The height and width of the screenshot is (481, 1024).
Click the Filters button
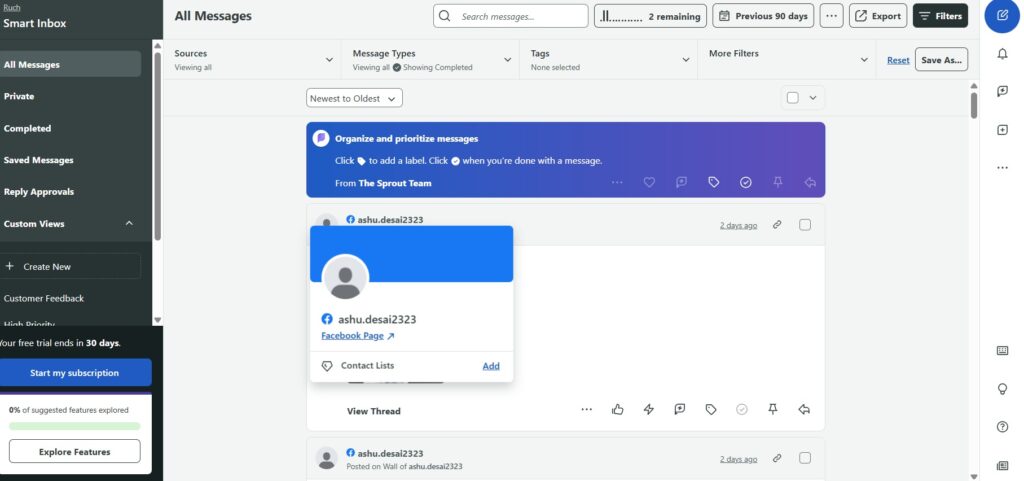coord(940,16)
